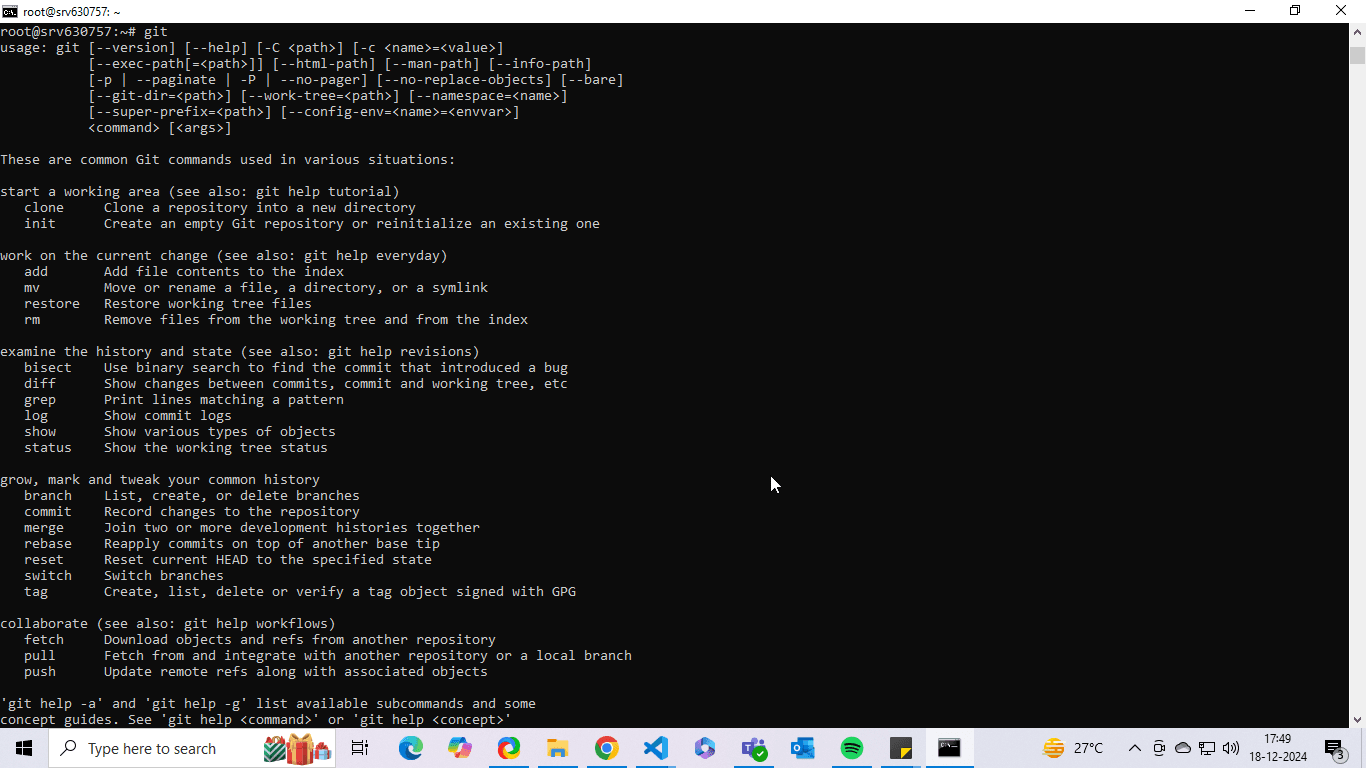
Task: Open terminal system menu via title bar icon
Action: [x=11, y=11]
